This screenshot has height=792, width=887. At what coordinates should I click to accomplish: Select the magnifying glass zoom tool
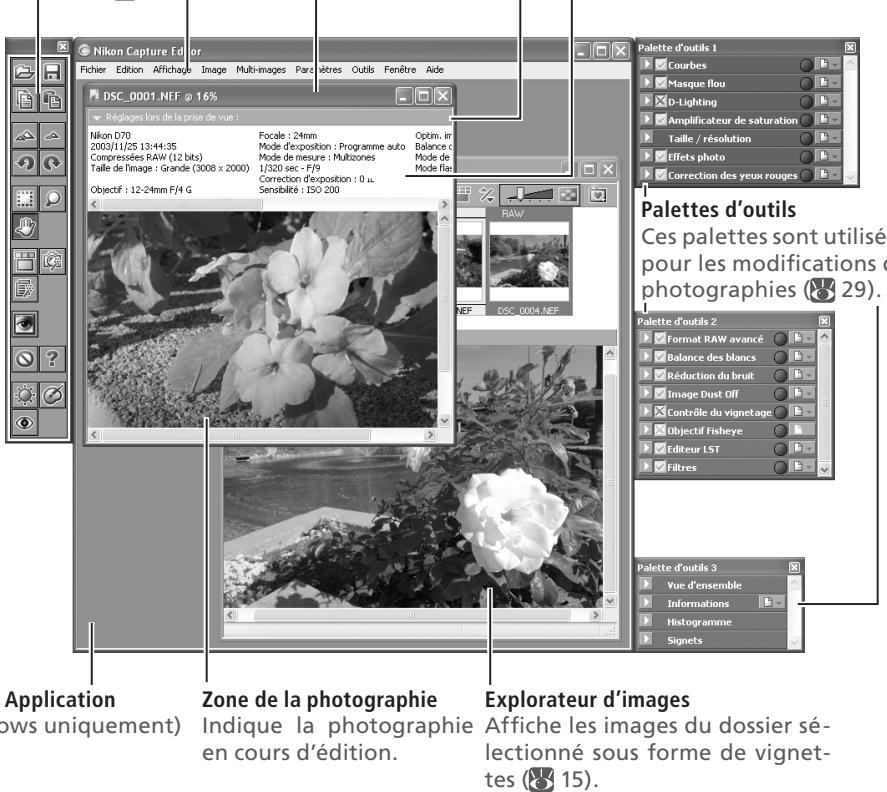tap(53, 199)
